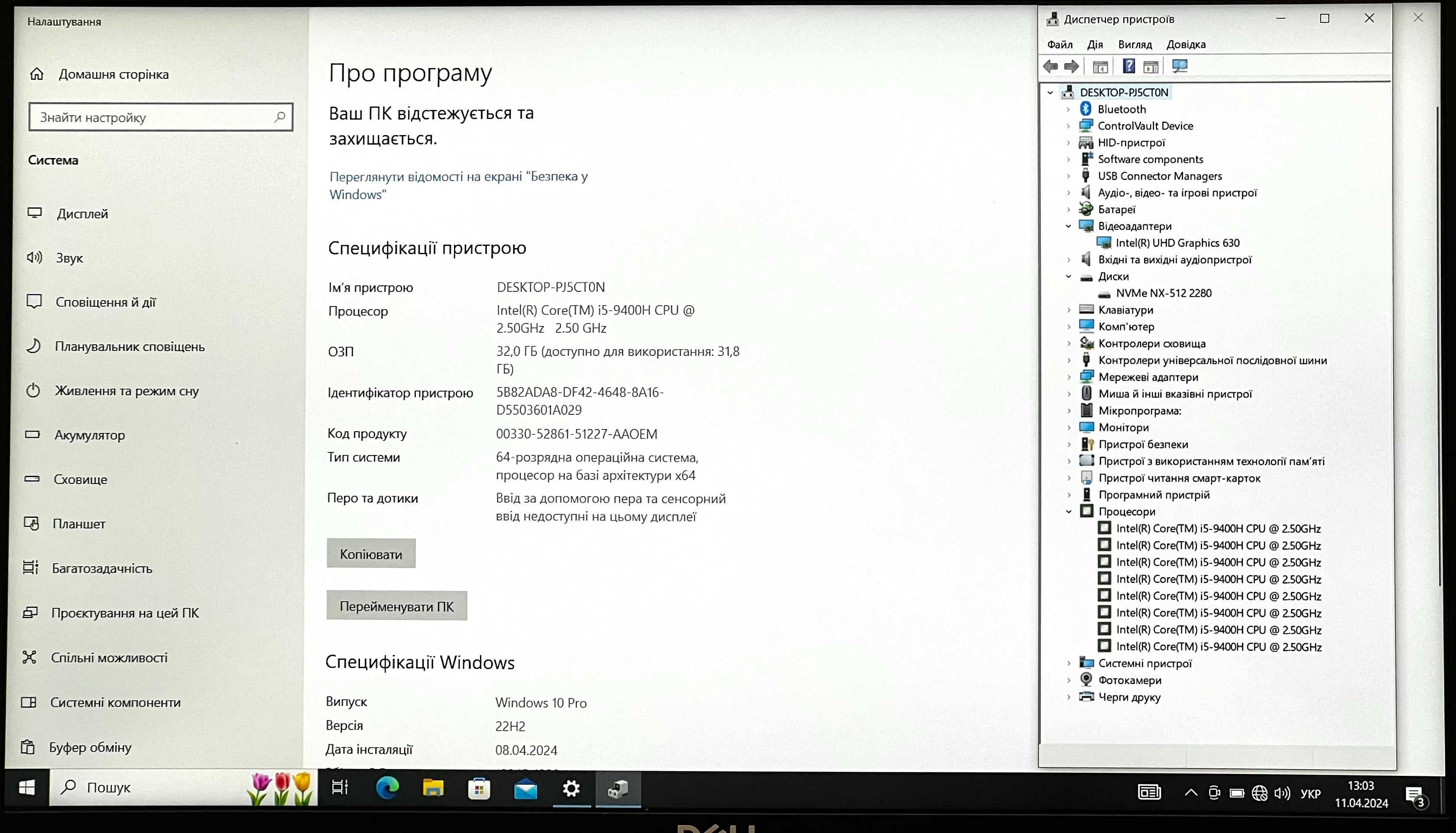Click the Device Manager taskbar icon

click(618, 790)
